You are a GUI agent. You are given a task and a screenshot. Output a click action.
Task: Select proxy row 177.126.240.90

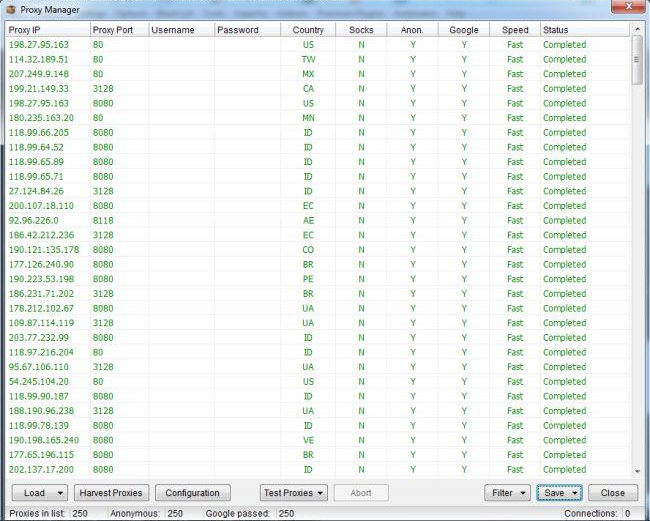[318, 264]
